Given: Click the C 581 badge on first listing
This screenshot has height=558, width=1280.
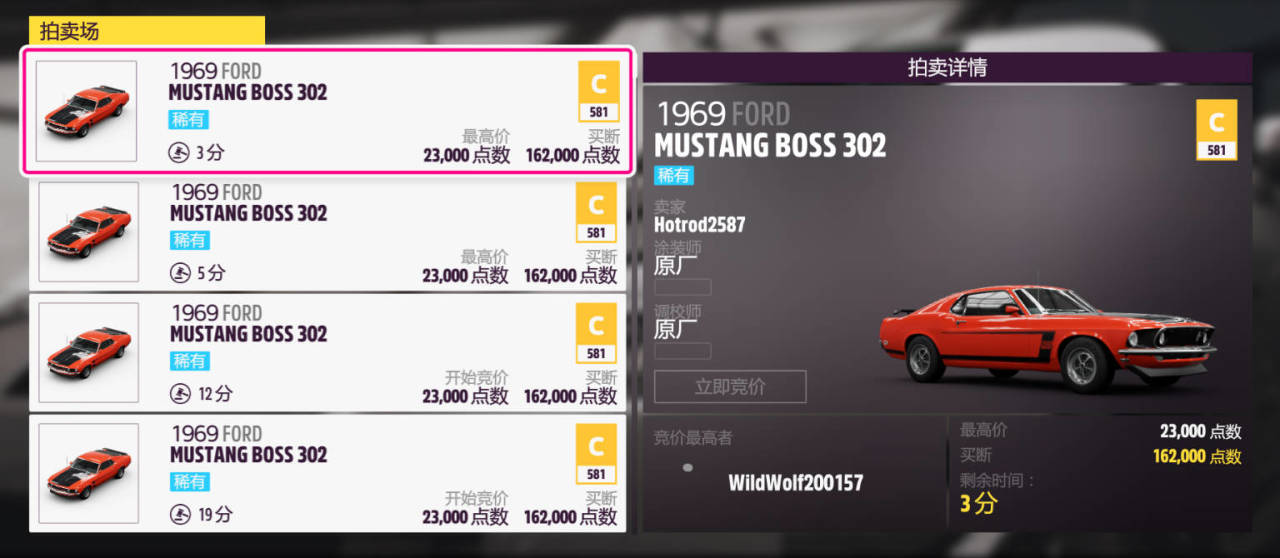Looking at the screenshot, I should point(599,92).
